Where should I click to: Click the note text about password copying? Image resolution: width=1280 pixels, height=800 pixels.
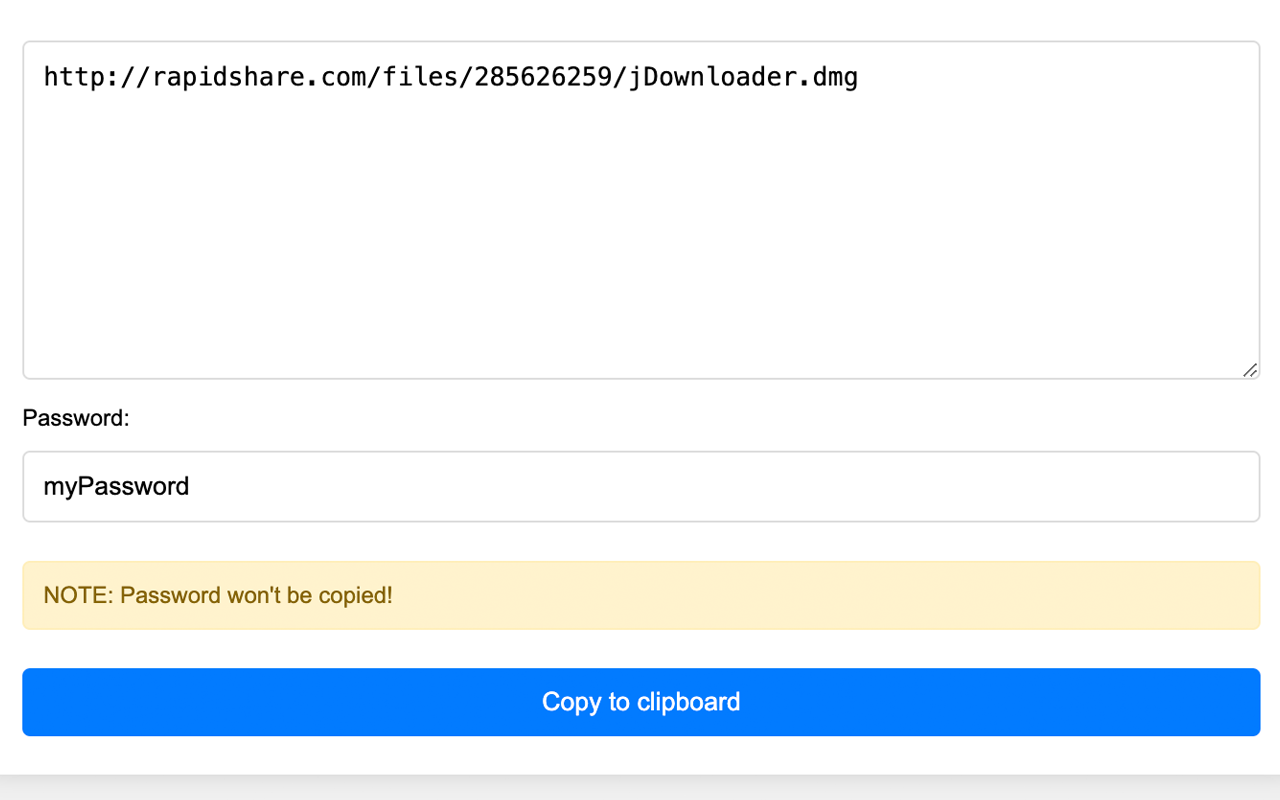click(218, 594)
